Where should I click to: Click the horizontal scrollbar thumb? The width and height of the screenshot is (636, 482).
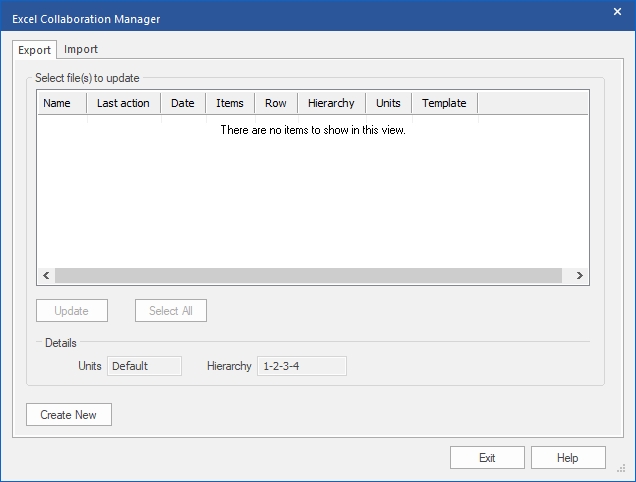[x=308, y=275]
